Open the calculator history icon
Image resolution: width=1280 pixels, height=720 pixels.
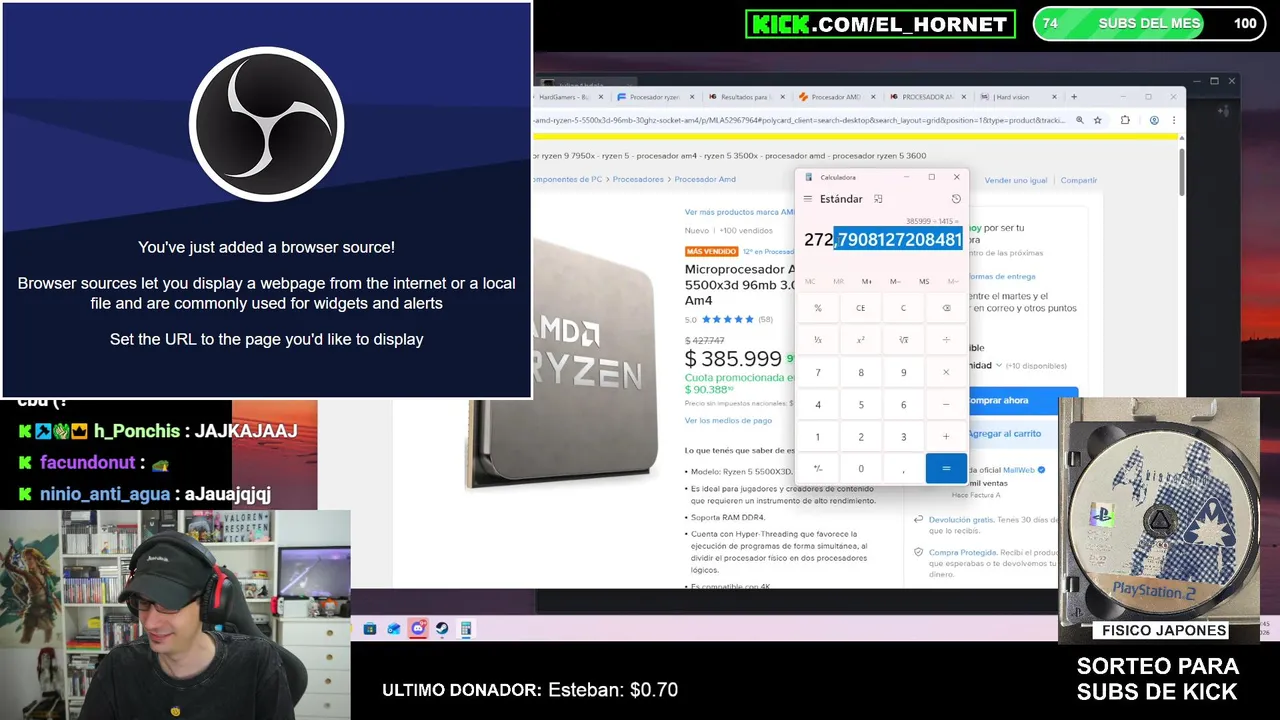pos(956,199)
